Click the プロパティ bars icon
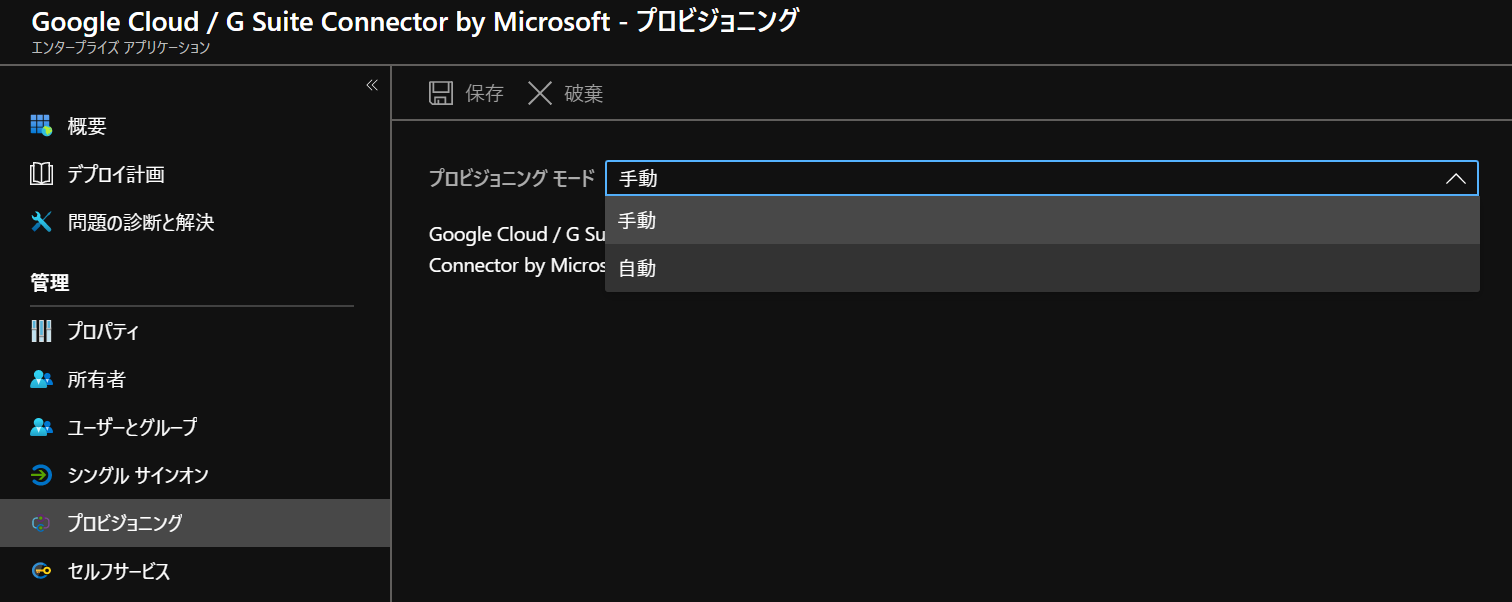Viewport: 1512px width, 602px height. click(41, 331)
